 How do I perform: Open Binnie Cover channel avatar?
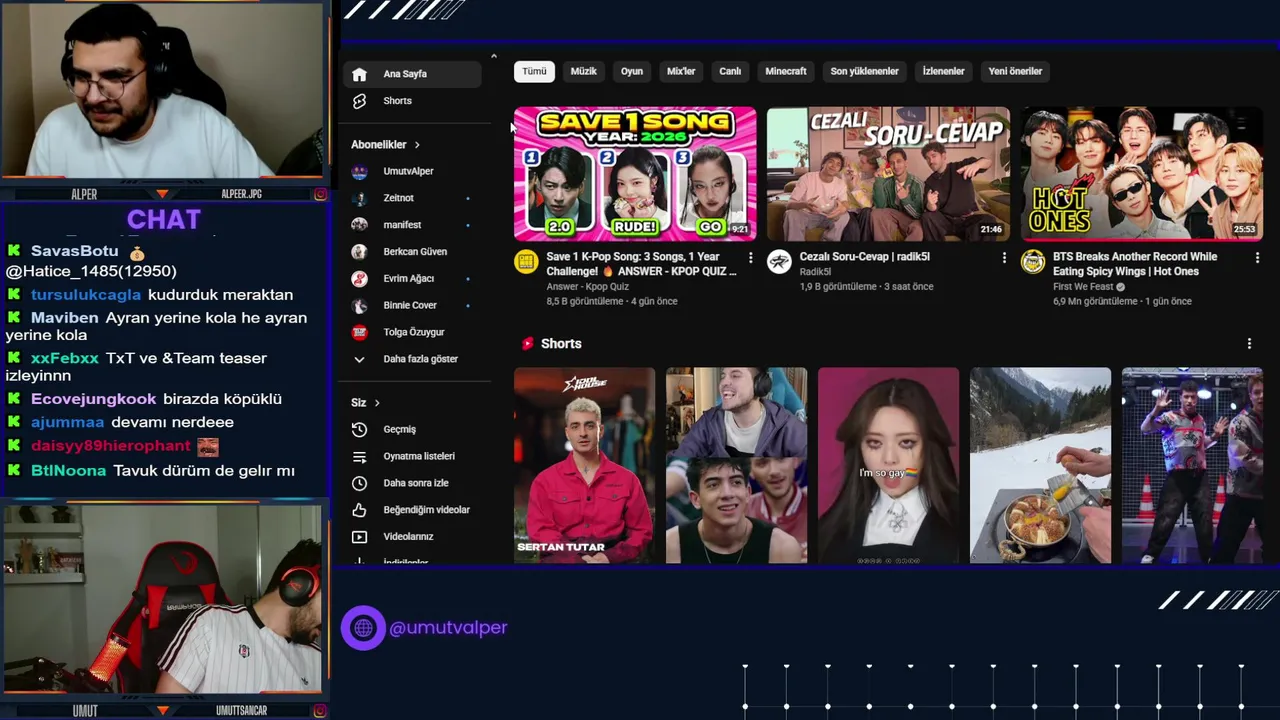(x=360, y=305)
